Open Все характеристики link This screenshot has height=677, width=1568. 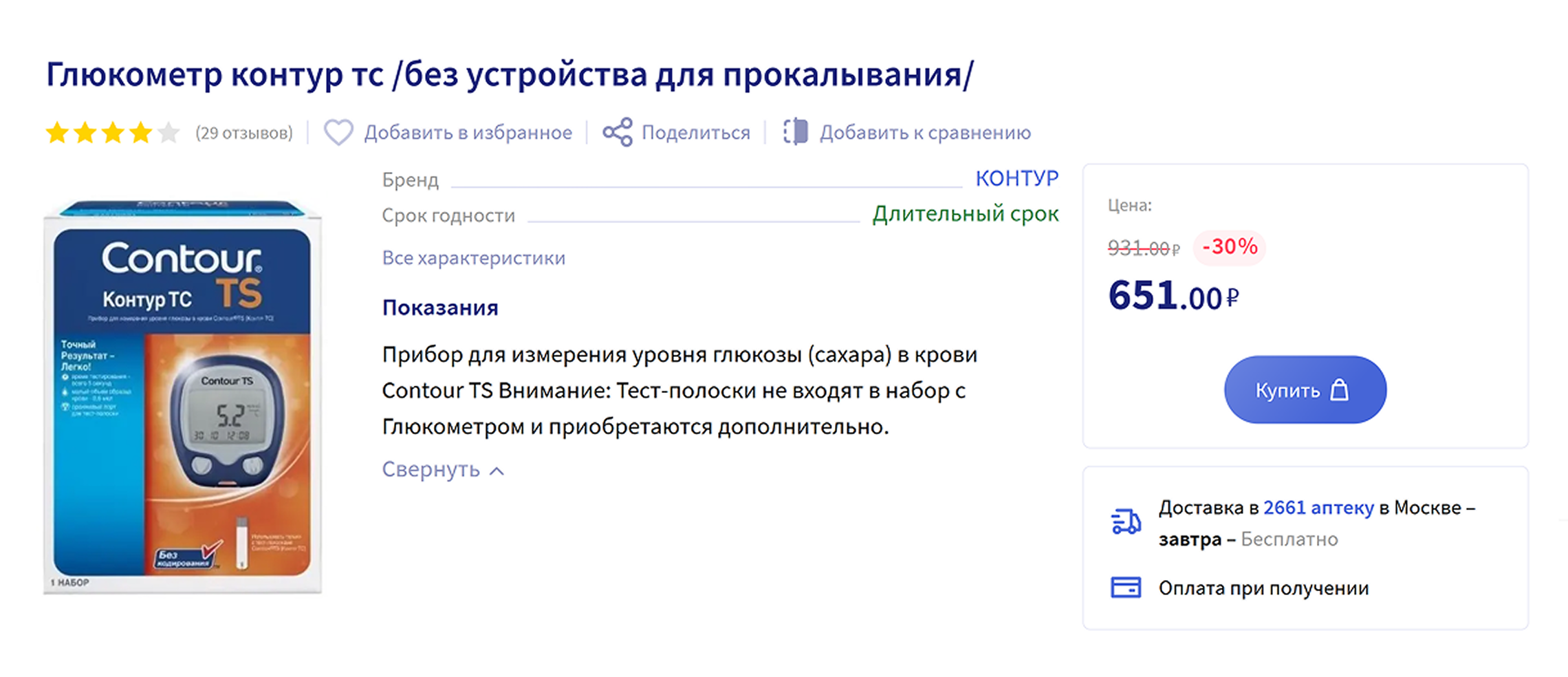pos(474,258)
